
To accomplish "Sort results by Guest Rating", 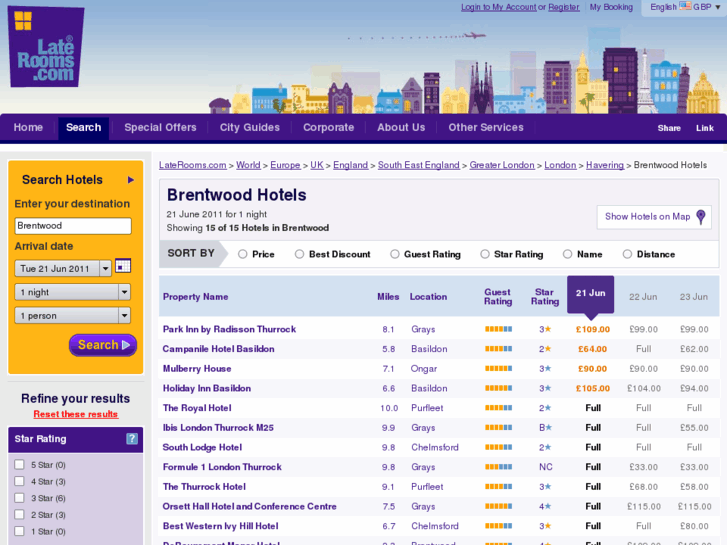I will 395,254.
